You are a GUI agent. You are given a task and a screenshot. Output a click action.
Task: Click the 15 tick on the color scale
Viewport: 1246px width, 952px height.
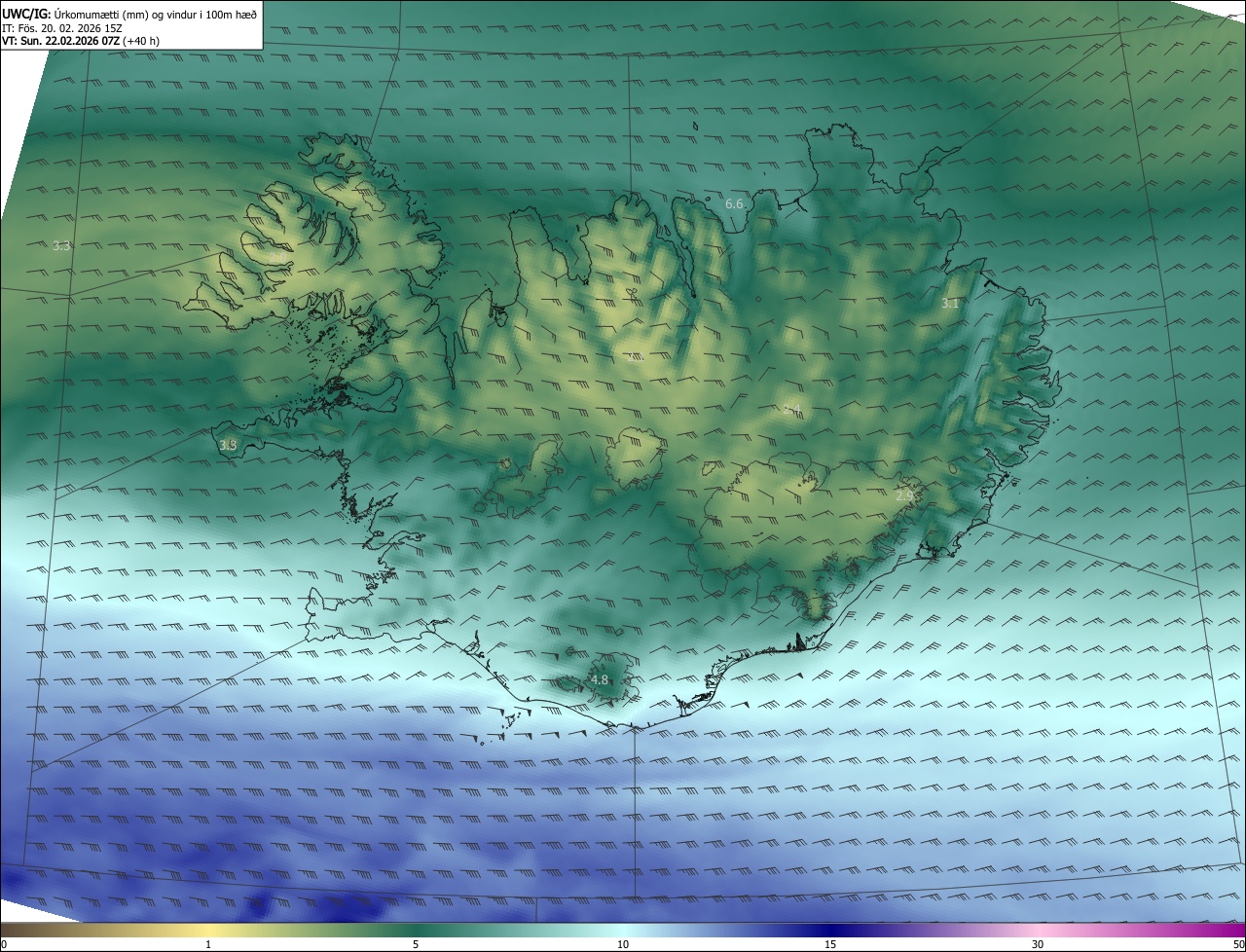tap(830, 944)
